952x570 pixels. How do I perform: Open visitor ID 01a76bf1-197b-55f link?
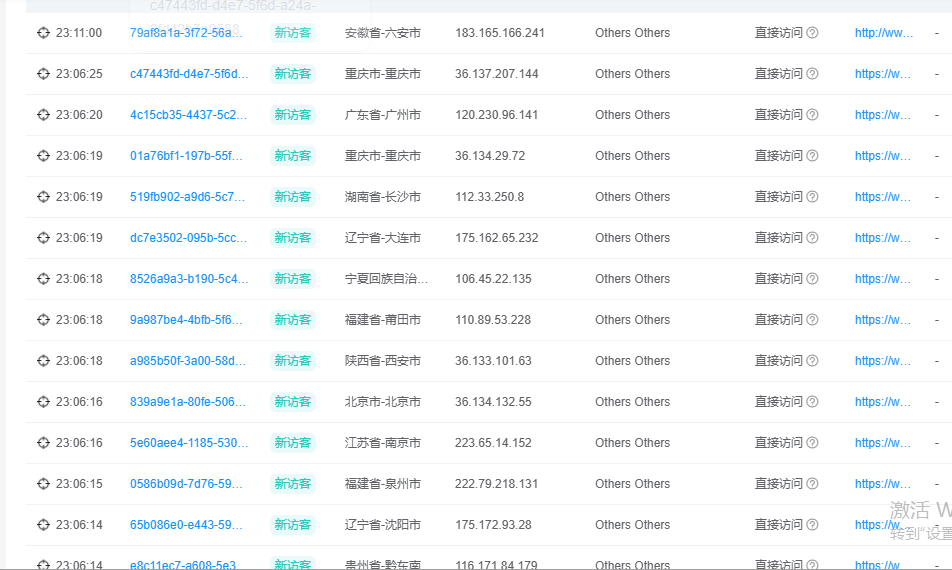coord(186,156)
